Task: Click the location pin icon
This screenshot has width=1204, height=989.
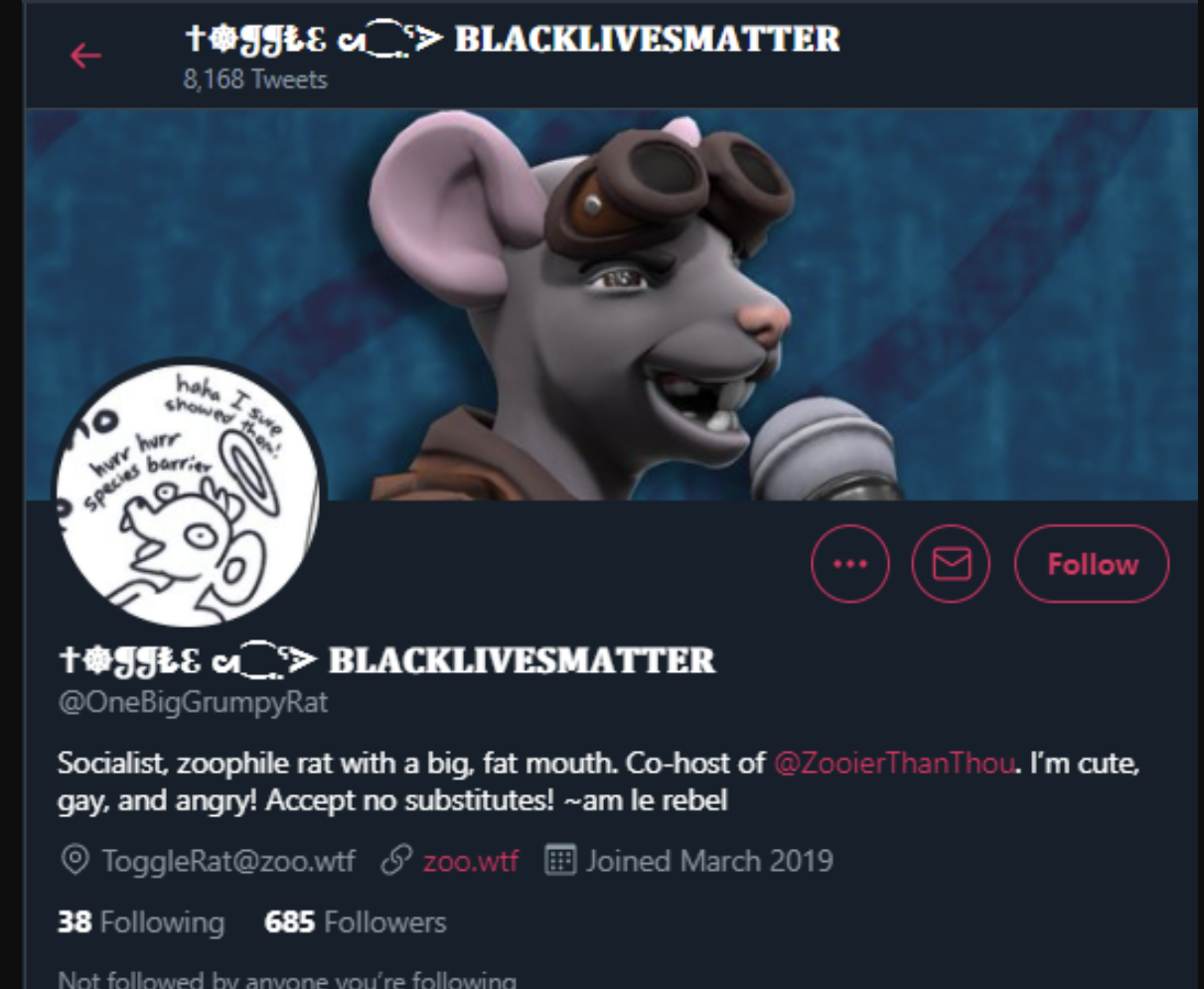Action: tap(75, 860)
